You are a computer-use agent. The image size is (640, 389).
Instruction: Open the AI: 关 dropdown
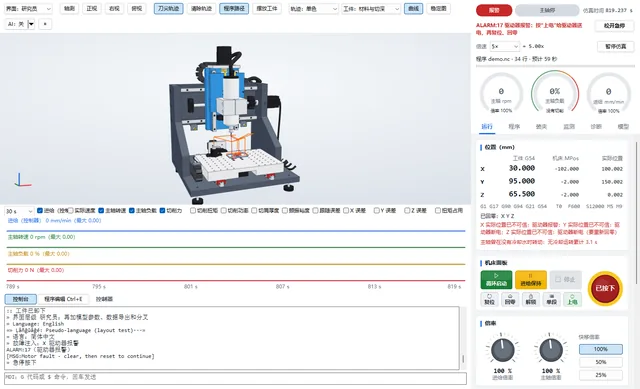[20, 24]
